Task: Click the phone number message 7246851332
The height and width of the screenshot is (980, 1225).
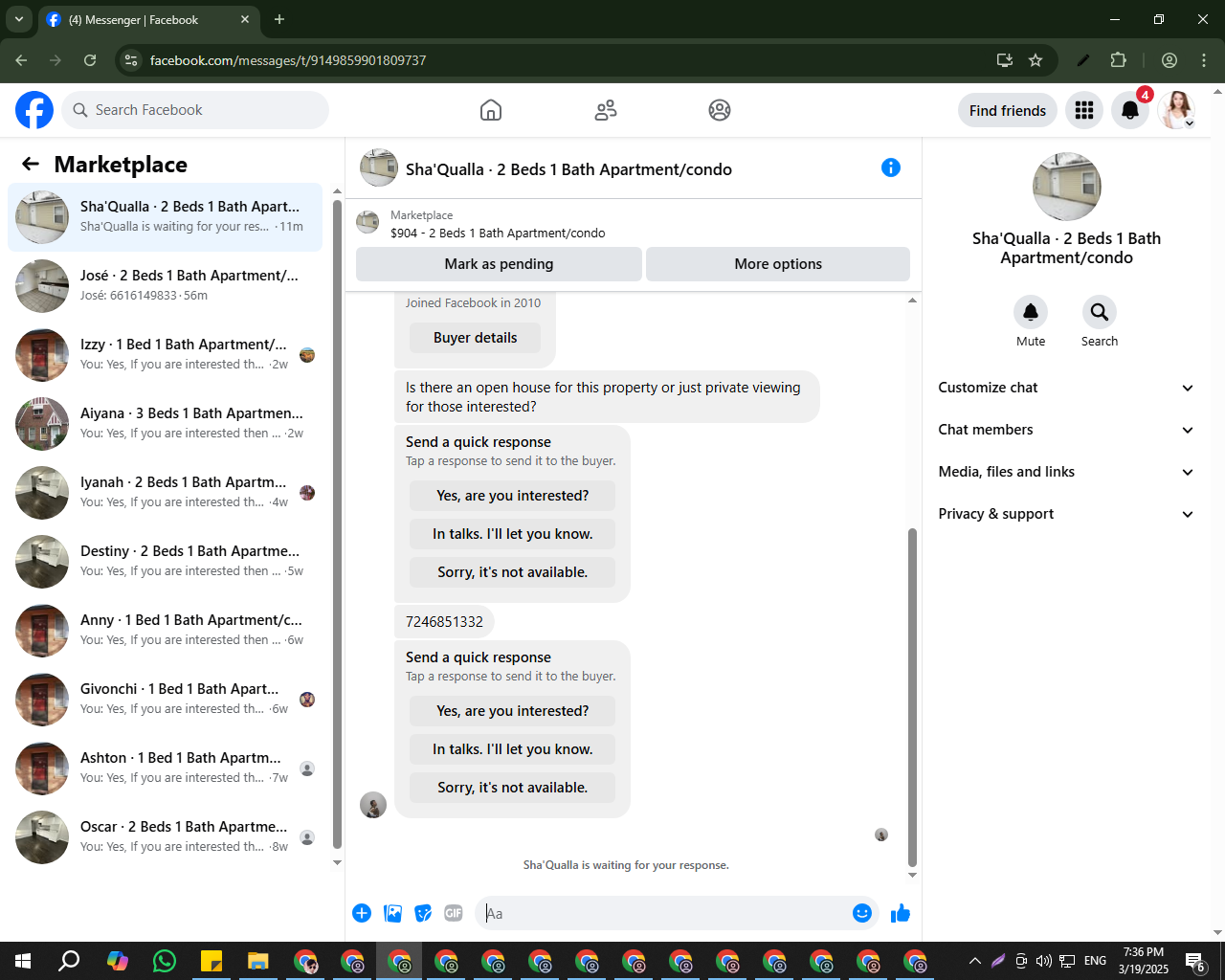Action: (444, 622)
